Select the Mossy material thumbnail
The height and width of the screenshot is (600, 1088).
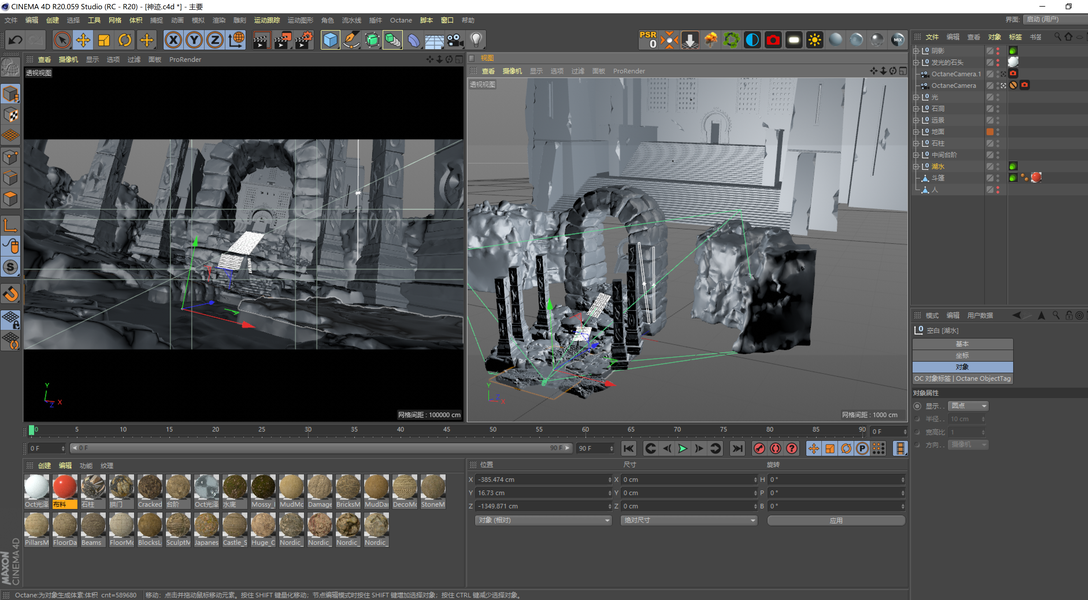pyautogui.click(x=263, y=491)
